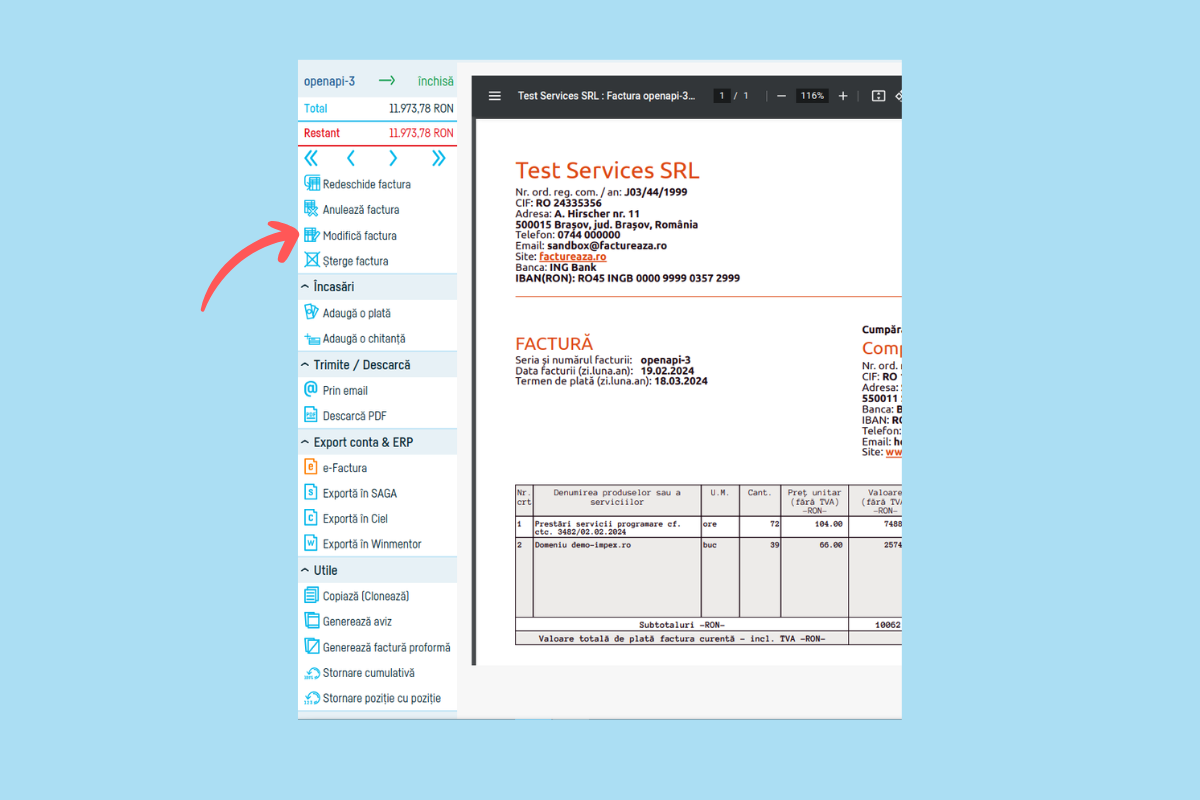This screenshot has width=1200, height=800.
Task: Collapse the Încasări section
Action: tap(305, 287)
